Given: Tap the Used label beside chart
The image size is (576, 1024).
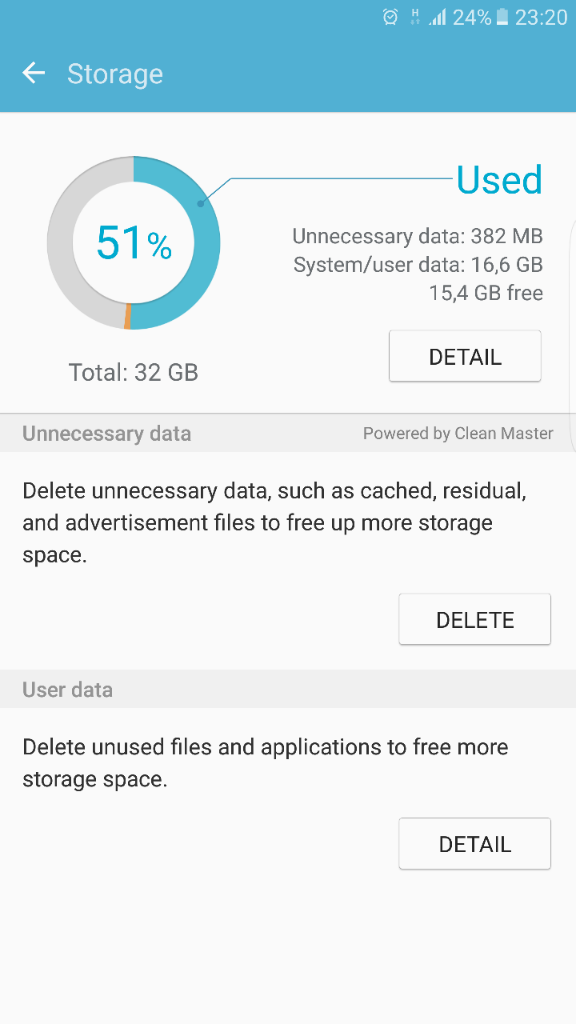Looking at the screenshot, I should [x=499, y=179].
